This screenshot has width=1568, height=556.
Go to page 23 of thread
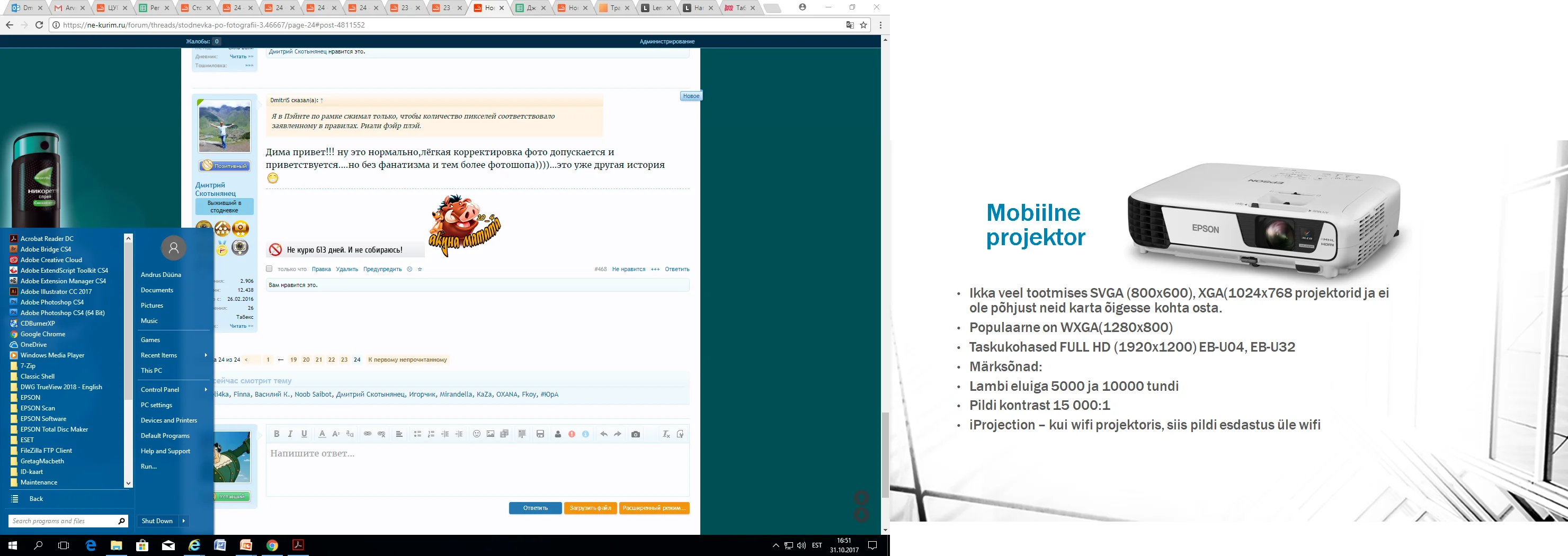click(x=344, y=360)
